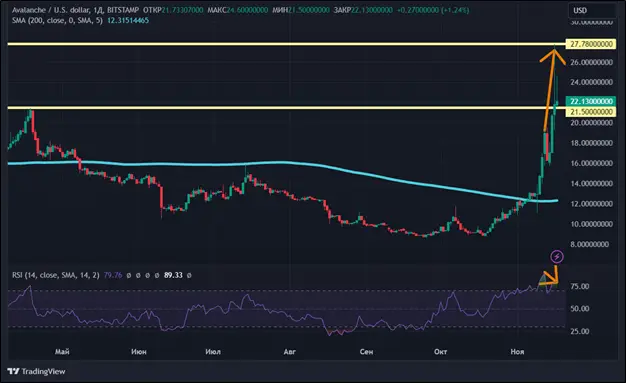The height and width of the screenshot is (383, 626).
Task: Open the USD currency selector
Action: (x=591, y=11)
